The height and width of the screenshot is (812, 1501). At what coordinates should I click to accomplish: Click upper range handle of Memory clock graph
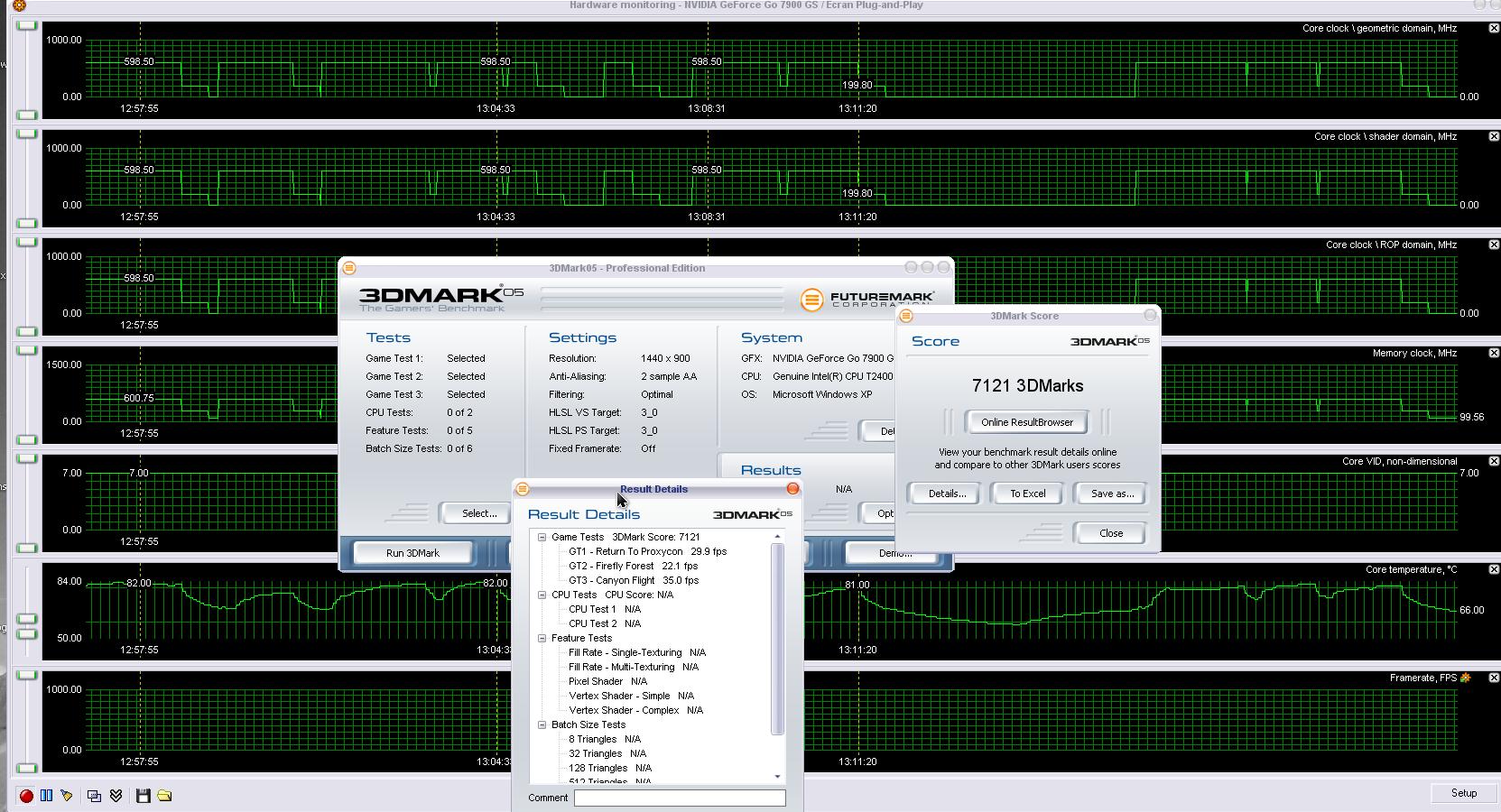click(x=27, y=350)
